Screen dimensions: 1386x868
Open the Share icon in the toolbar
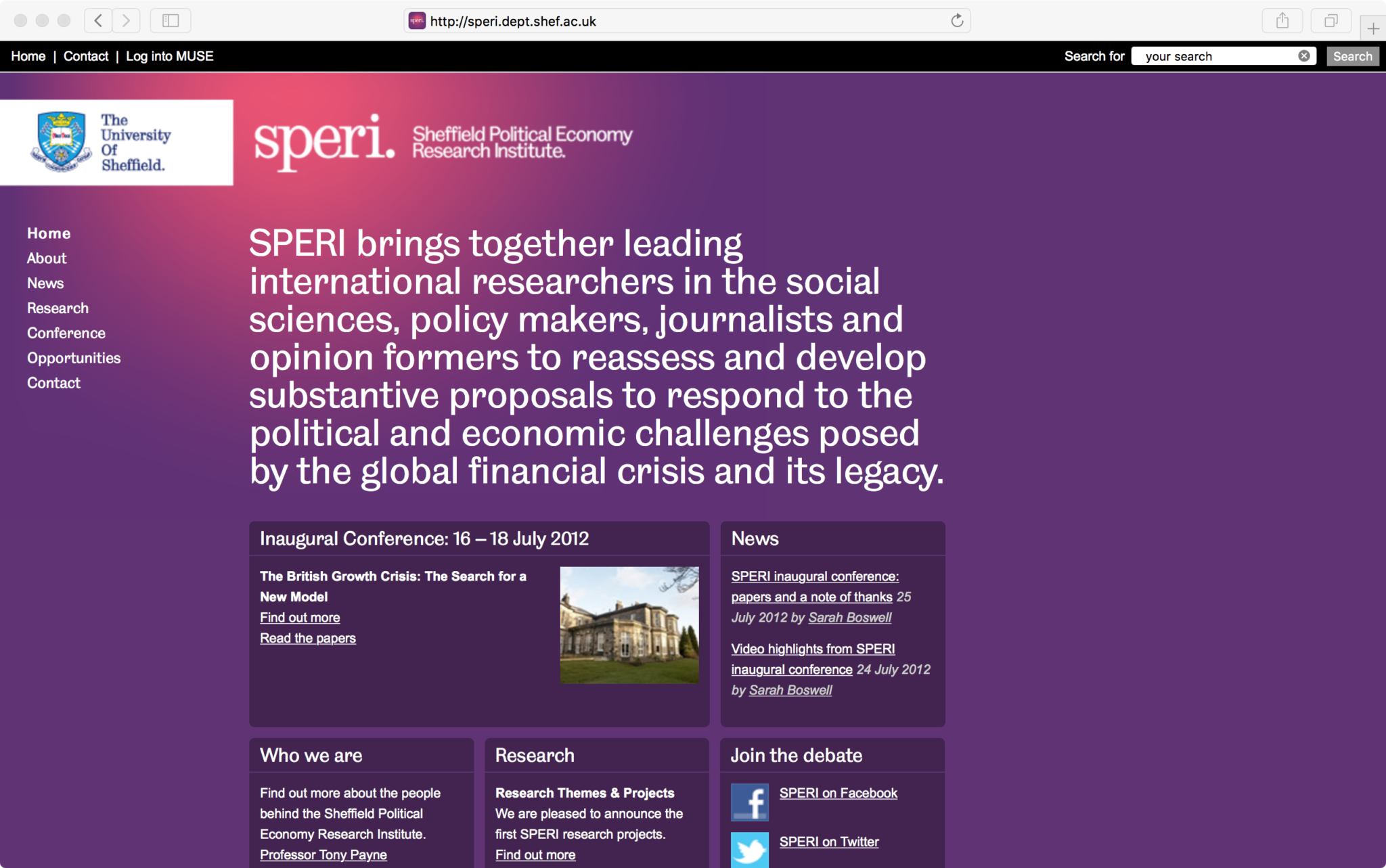[1282, 20]
